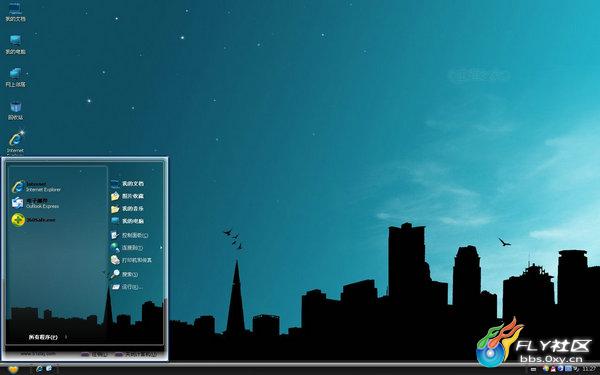Open the 运行 dialog from the Start menu
This screenshot has height=375, width=600.
(127, 287)
